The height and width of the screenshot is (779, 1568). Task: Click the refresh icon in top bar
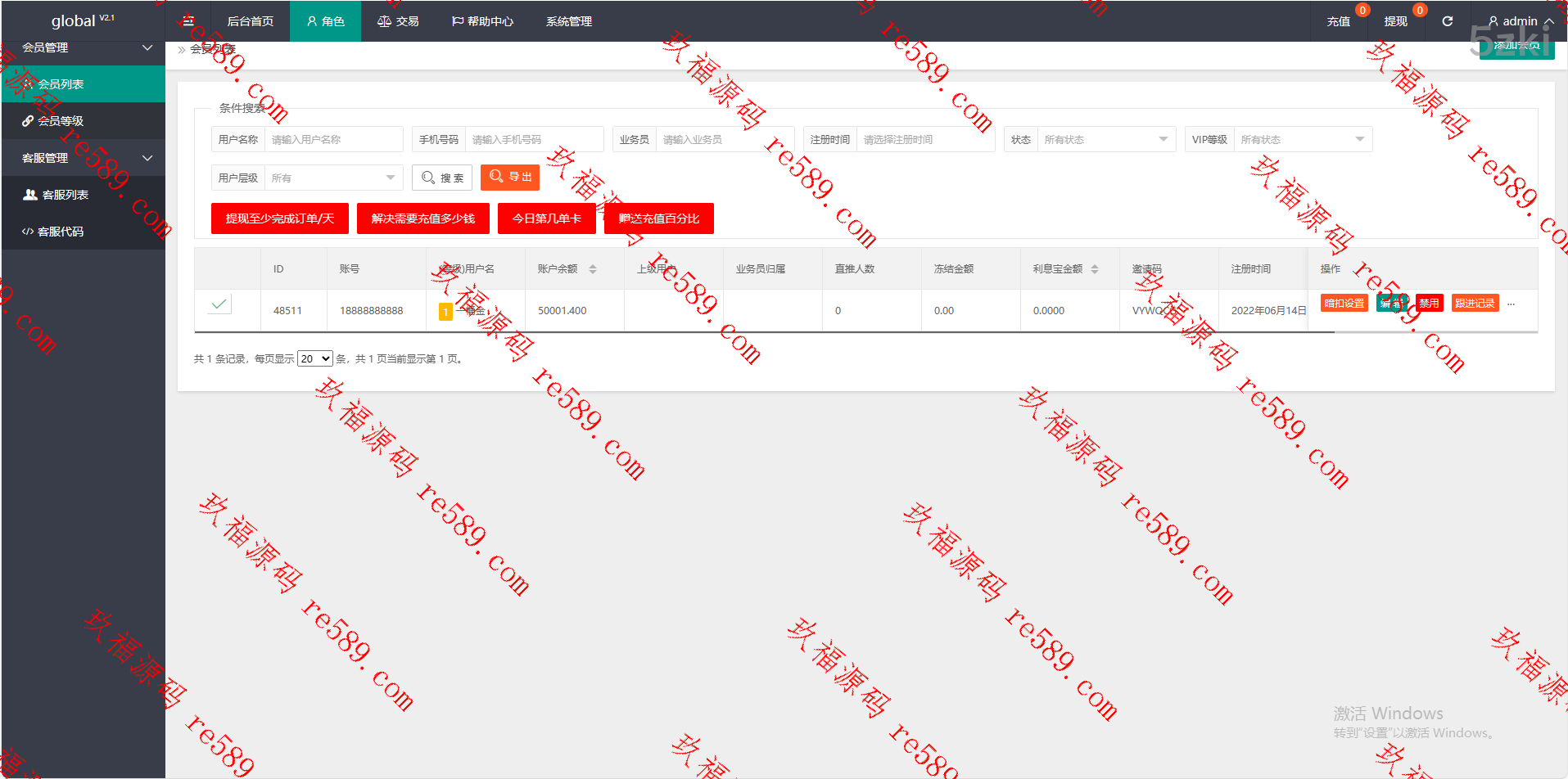pos(1447,21)
